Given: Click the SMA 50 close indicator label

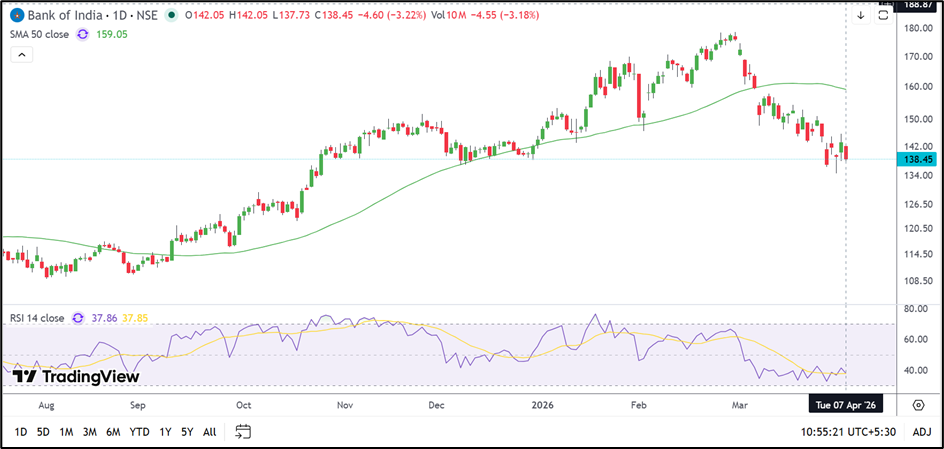Looking at the screenshot, I should tap(40, 34).
